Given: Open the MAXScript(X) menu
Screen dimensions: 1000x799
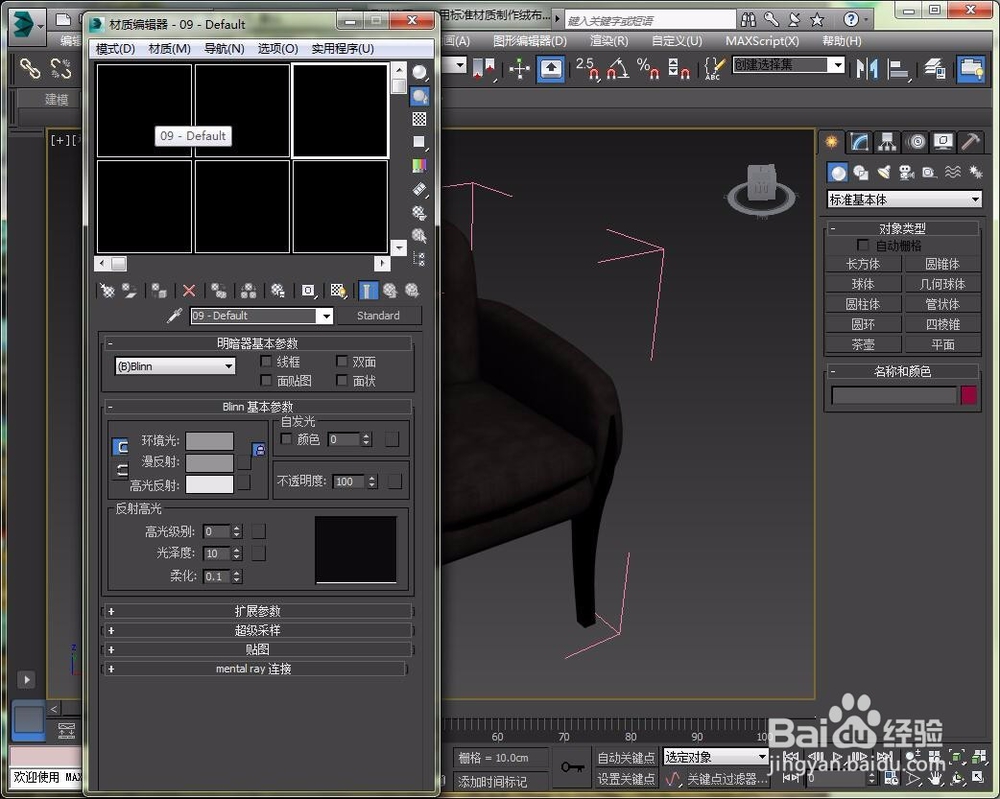Looking at the screenshot, I should [761, 41].
